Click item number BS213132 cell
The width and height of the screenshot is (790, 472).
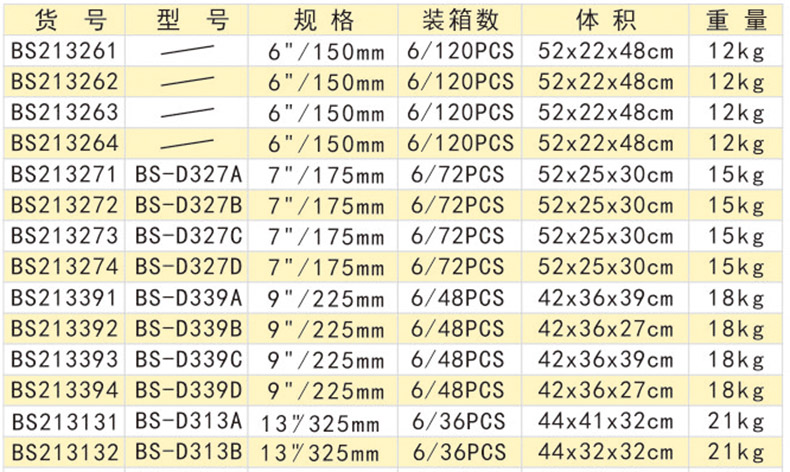coord(64,453)
